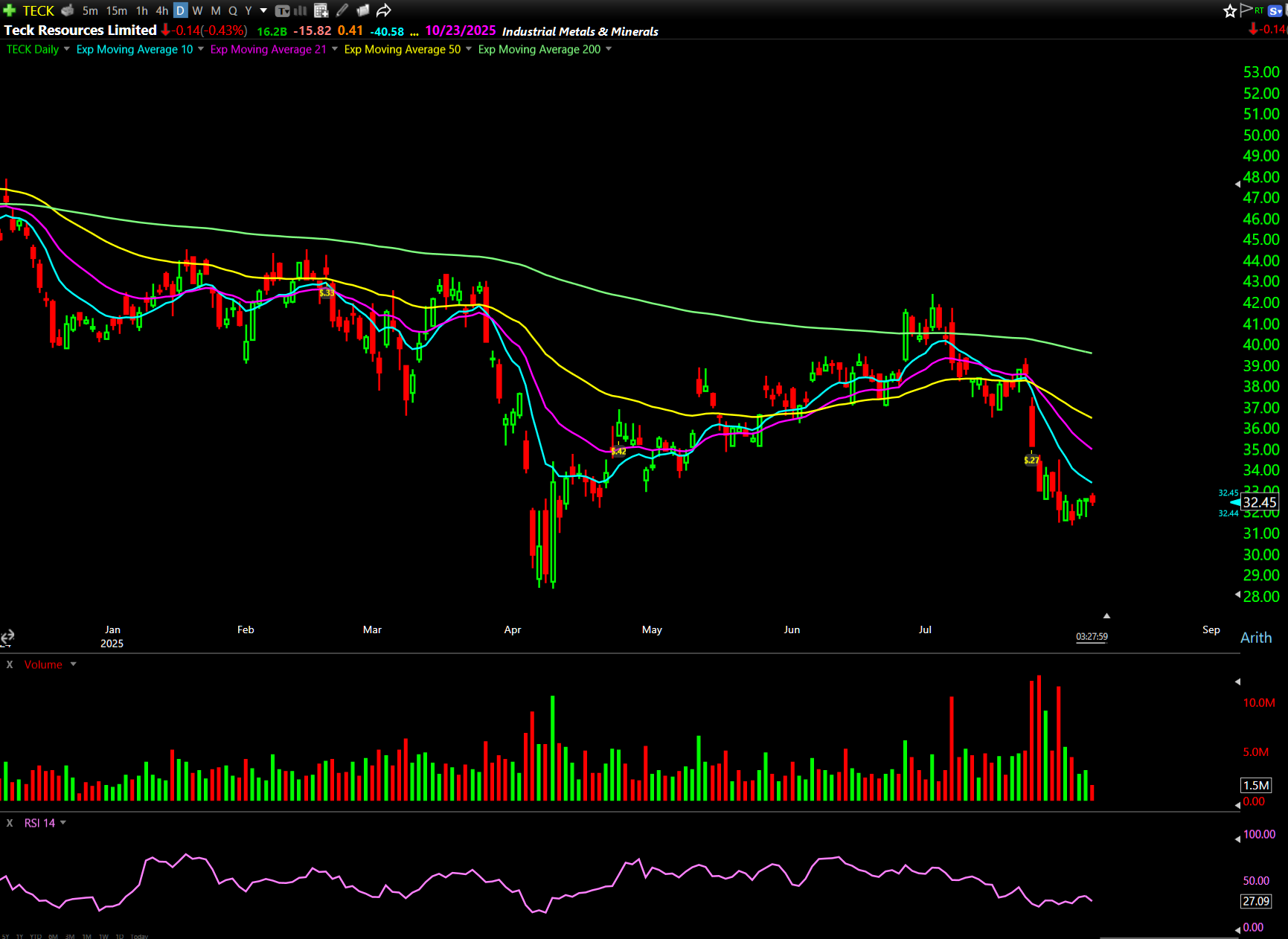
Task: Click the red down-arrow price change -0.14
Action: (203, 31)
